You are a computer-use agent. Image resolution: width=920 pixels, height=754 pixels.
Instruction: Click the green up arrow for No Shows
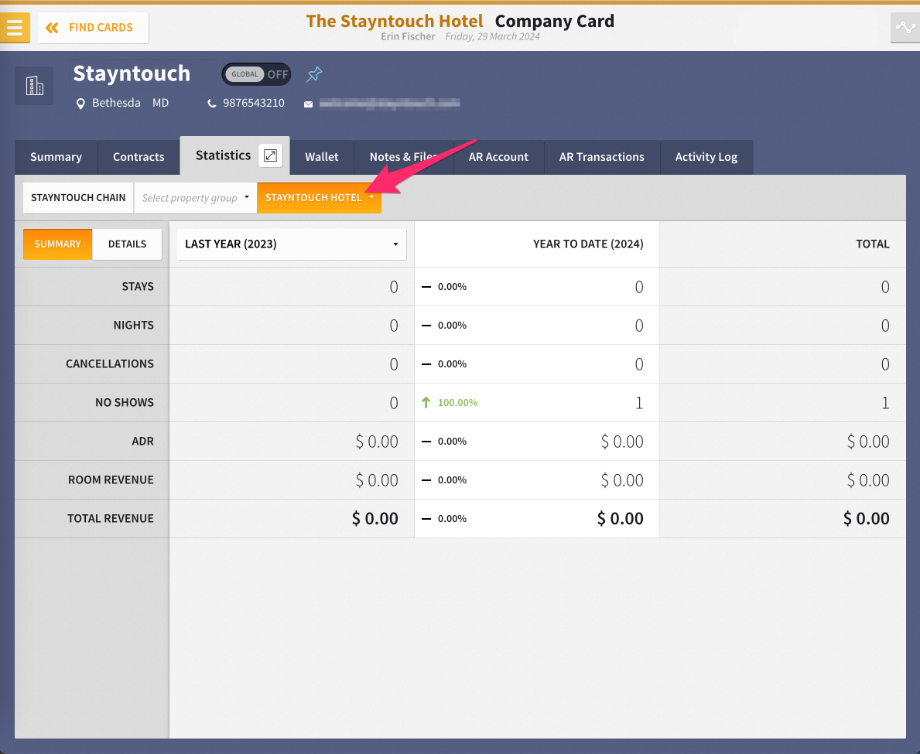click(x=426, y=403)
